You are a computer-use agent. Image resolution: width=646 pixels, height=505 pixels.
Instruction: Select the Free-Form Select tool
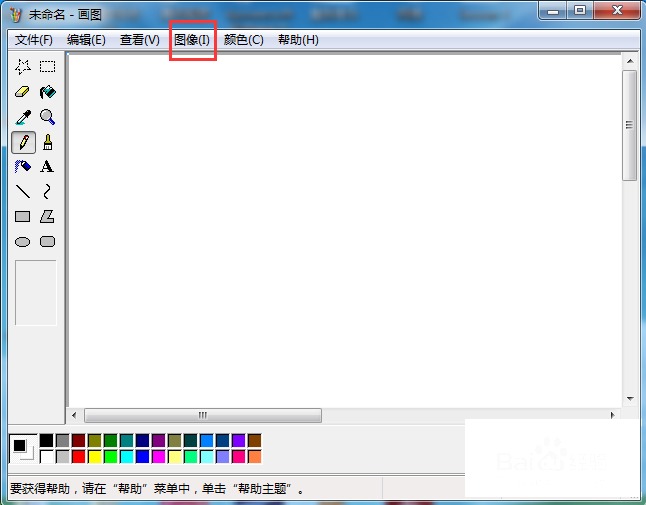[23, 67]
